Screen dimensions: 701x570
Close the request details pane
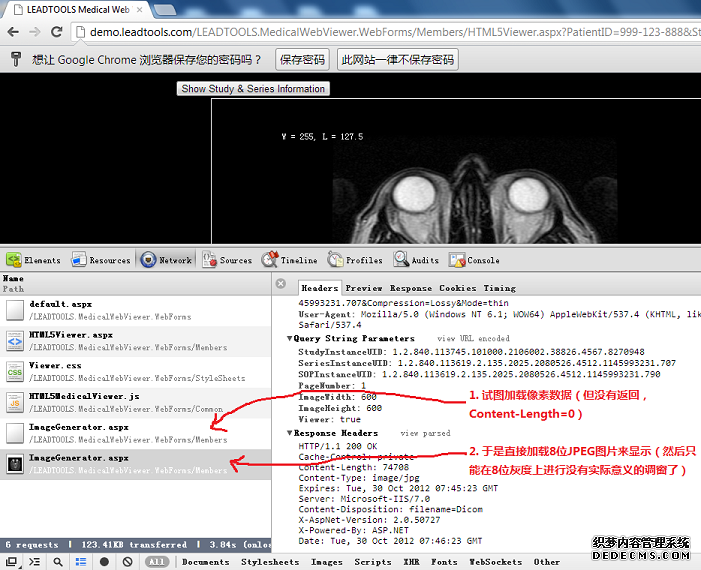tap(281, 285)
